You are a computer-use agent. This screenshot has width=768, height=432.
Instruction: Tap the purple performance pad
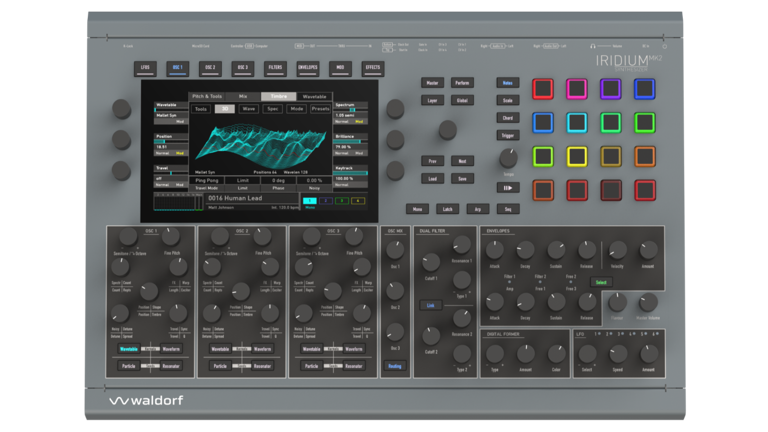tap(610, 89)
